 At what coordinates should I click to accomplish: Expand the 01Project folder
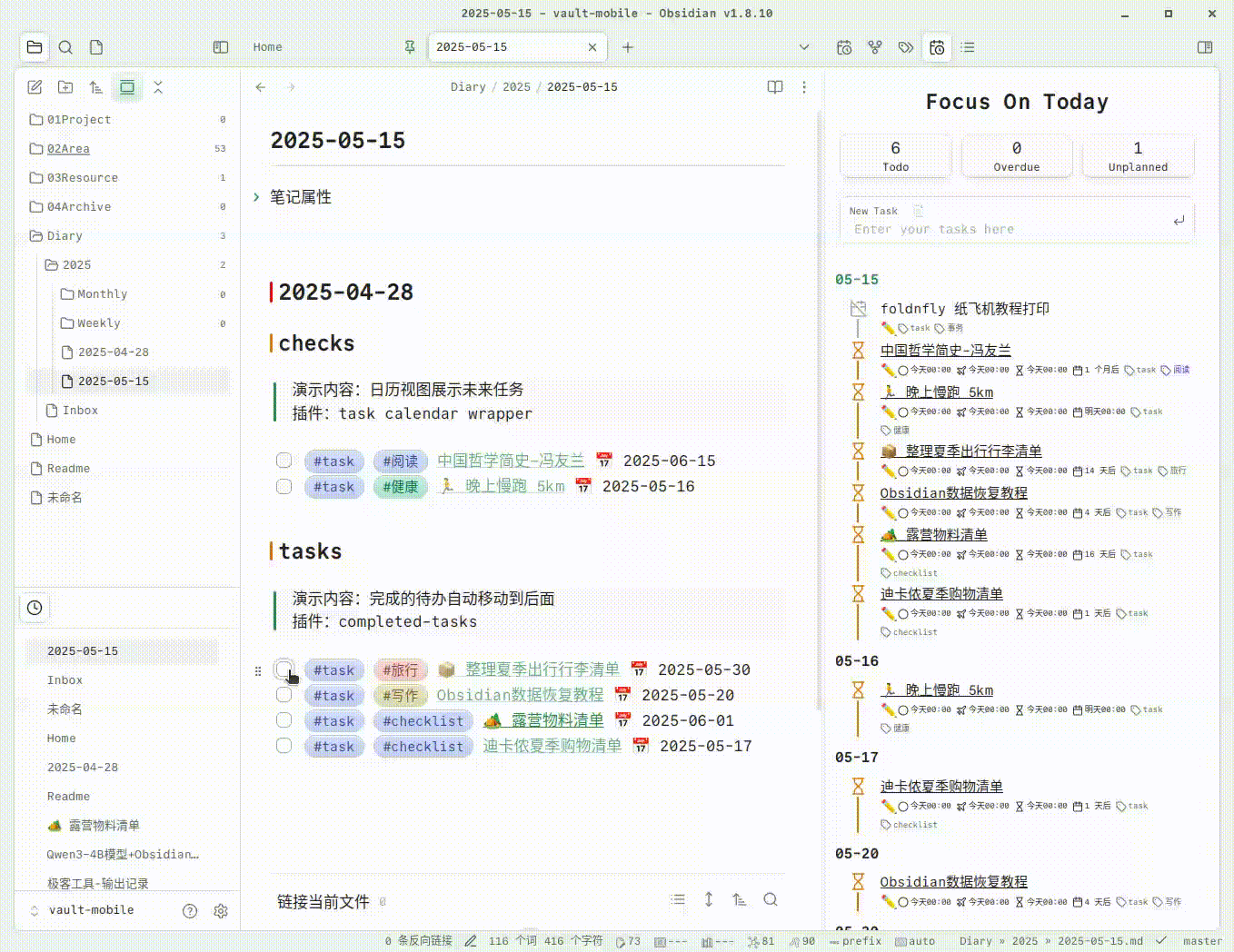[x=79, y=120]
